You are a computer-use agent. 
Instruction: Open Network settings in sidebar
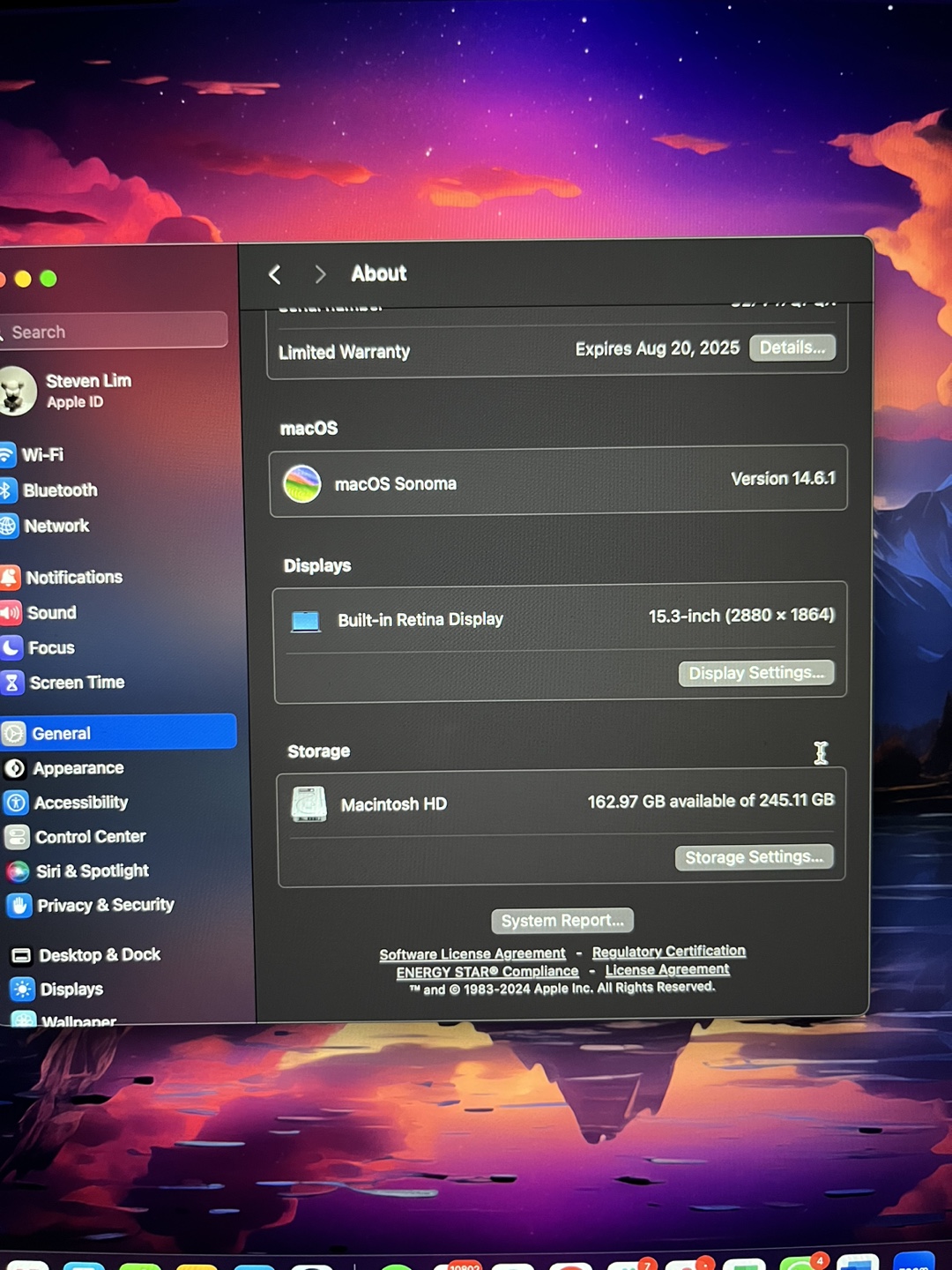(x=44, y=526)
